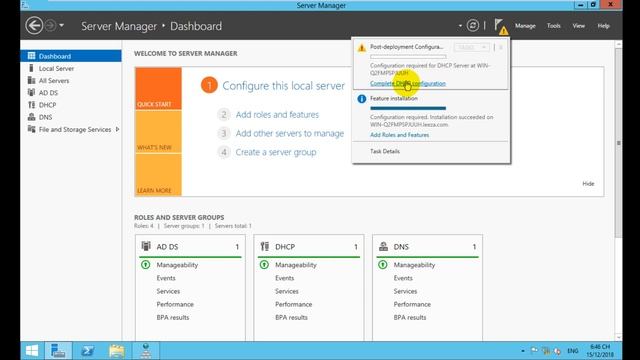Go back with the navigation arrow
640x360 pixels.
pos(34,26)
